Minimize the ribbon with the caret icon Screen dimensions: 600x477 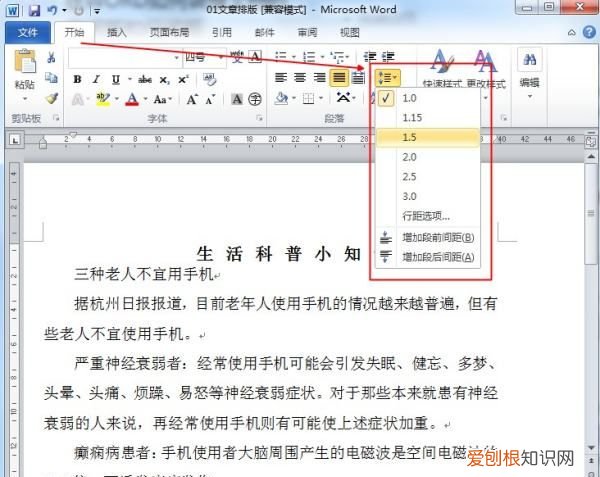571,33
